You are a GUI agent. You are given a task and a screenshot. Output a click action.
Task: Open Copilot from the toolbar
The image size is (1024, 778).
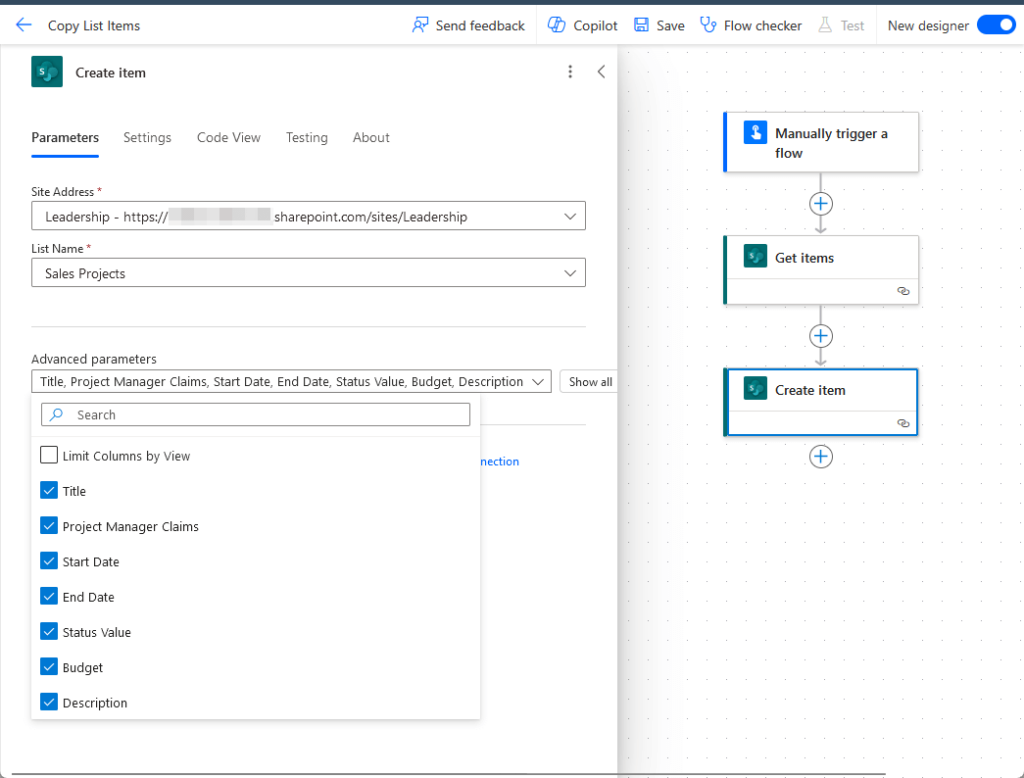(x=582, y=25)
